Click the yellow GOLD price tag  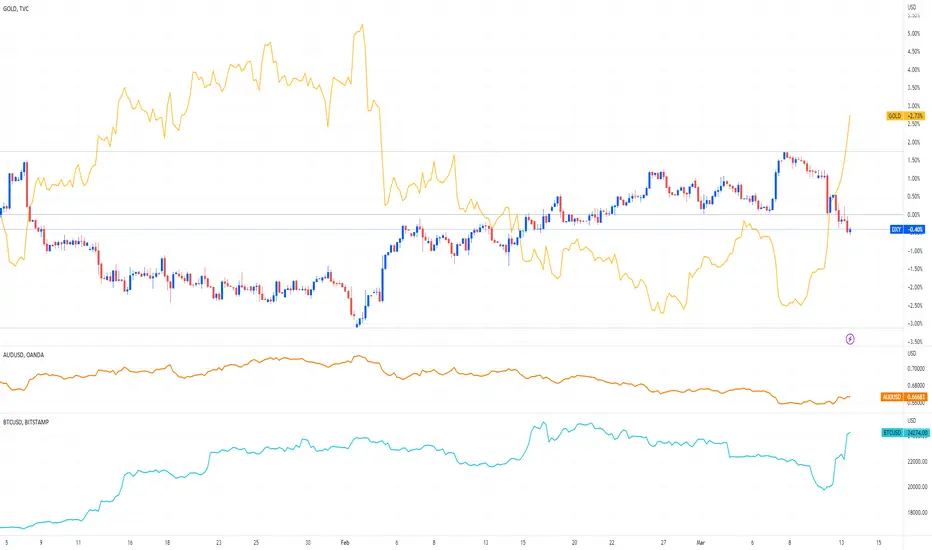click(905, 116)
